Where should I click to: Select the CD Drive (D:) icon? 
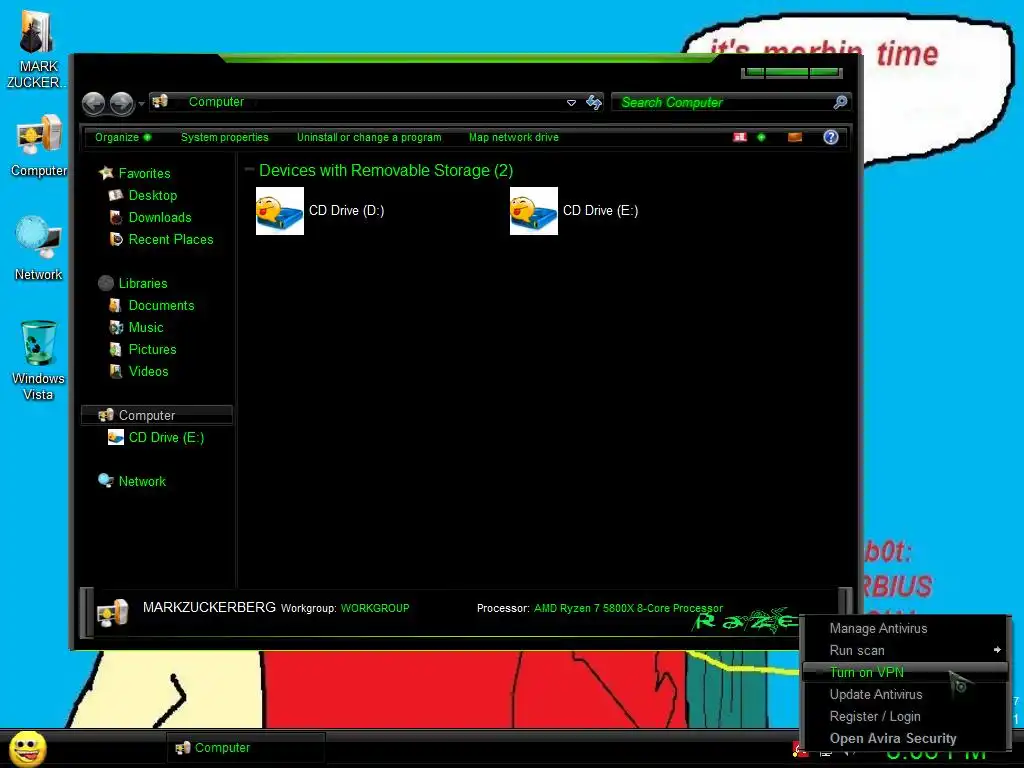(x=280, y=211)
